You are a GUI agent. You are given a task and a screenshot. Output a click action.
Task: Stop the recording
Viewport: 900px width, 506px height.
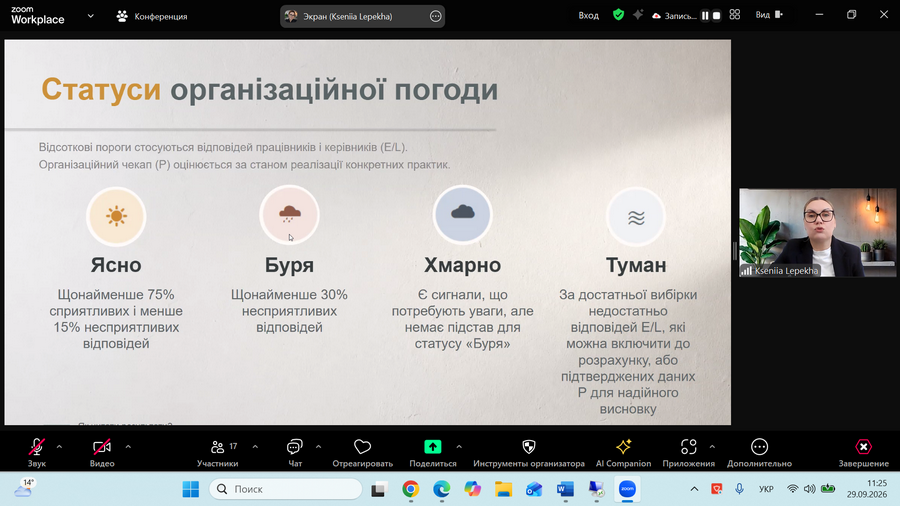point(716,15)
